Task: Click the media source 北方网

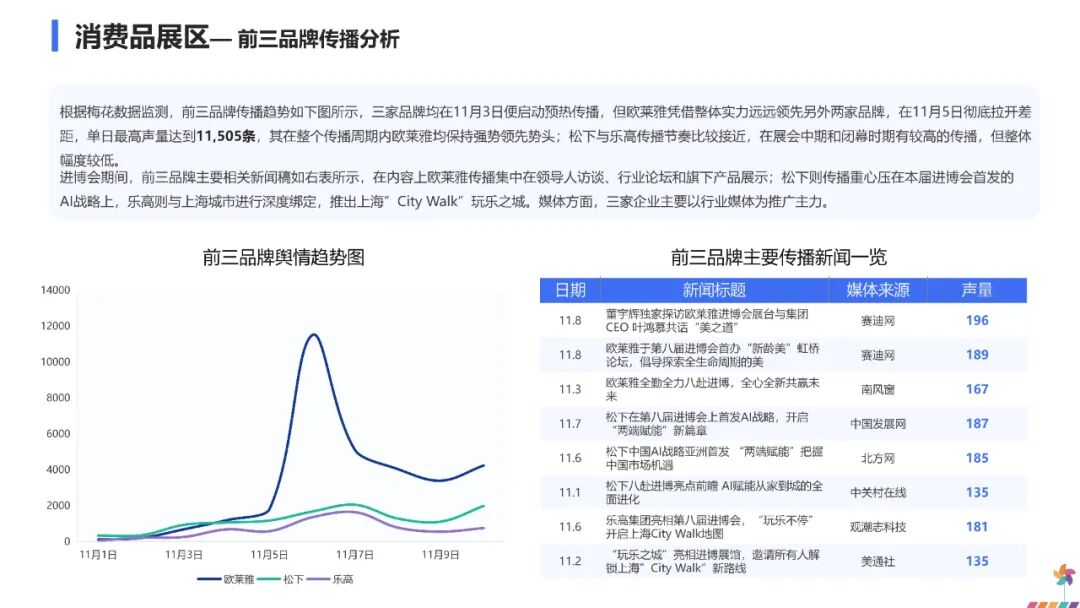Action: [878, 459]
